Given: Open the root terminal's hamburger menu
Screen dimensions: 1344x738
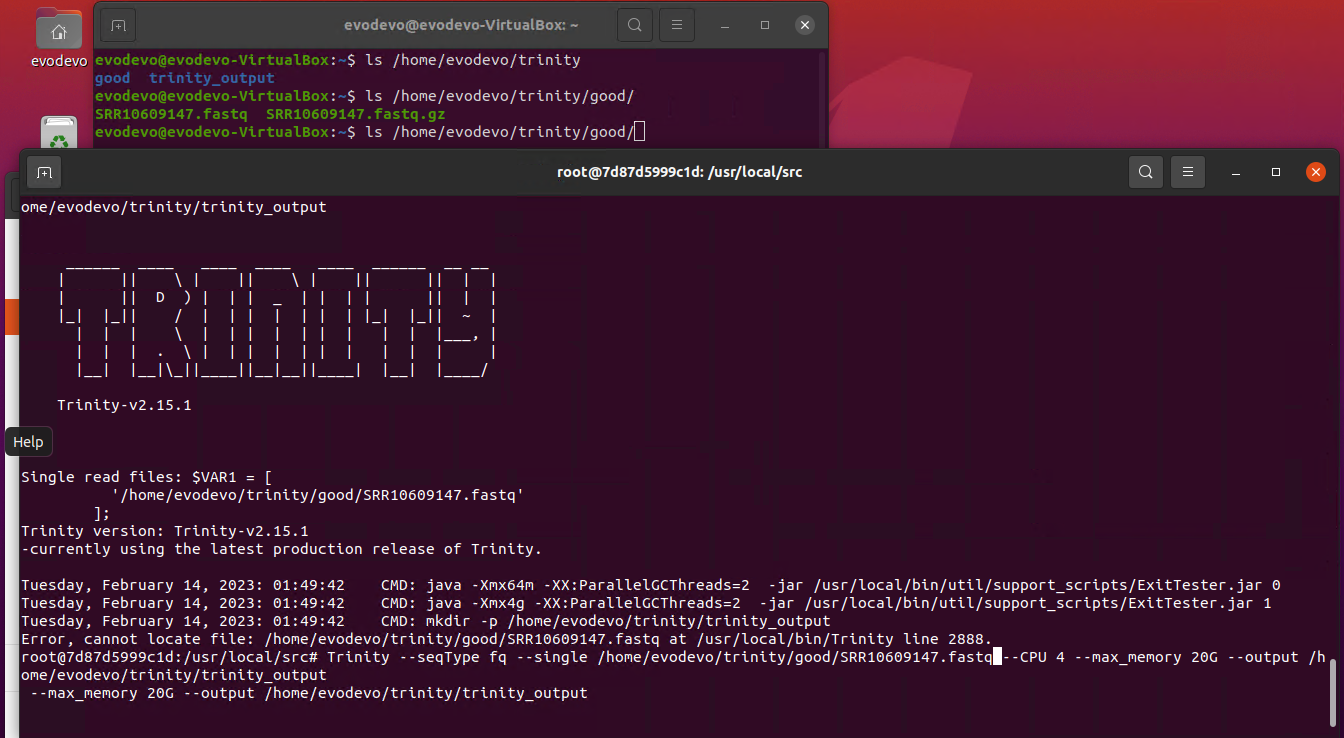Looking at the screenshot, I should [1188, 172].
